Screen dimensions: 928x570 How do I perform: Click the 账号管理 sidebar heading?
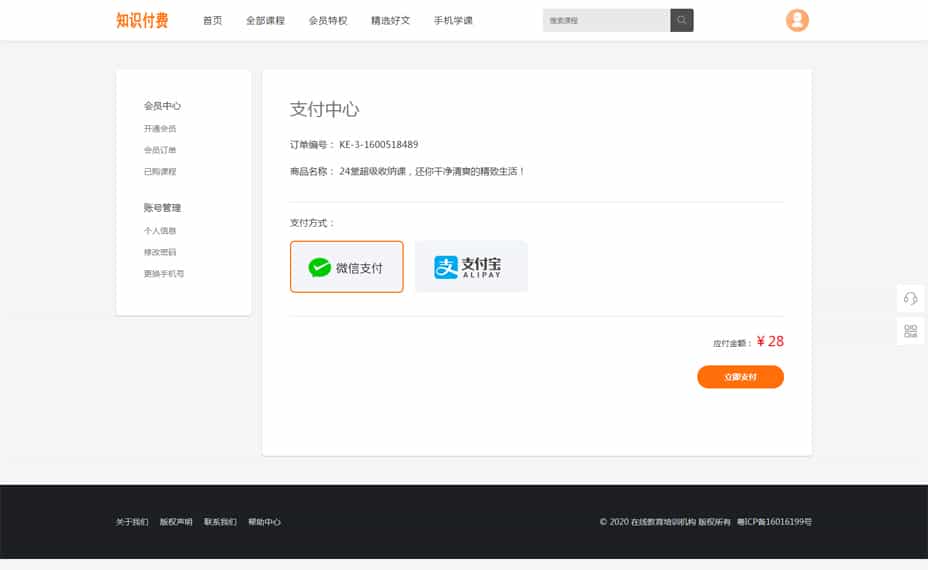click(x=162, y=208)
